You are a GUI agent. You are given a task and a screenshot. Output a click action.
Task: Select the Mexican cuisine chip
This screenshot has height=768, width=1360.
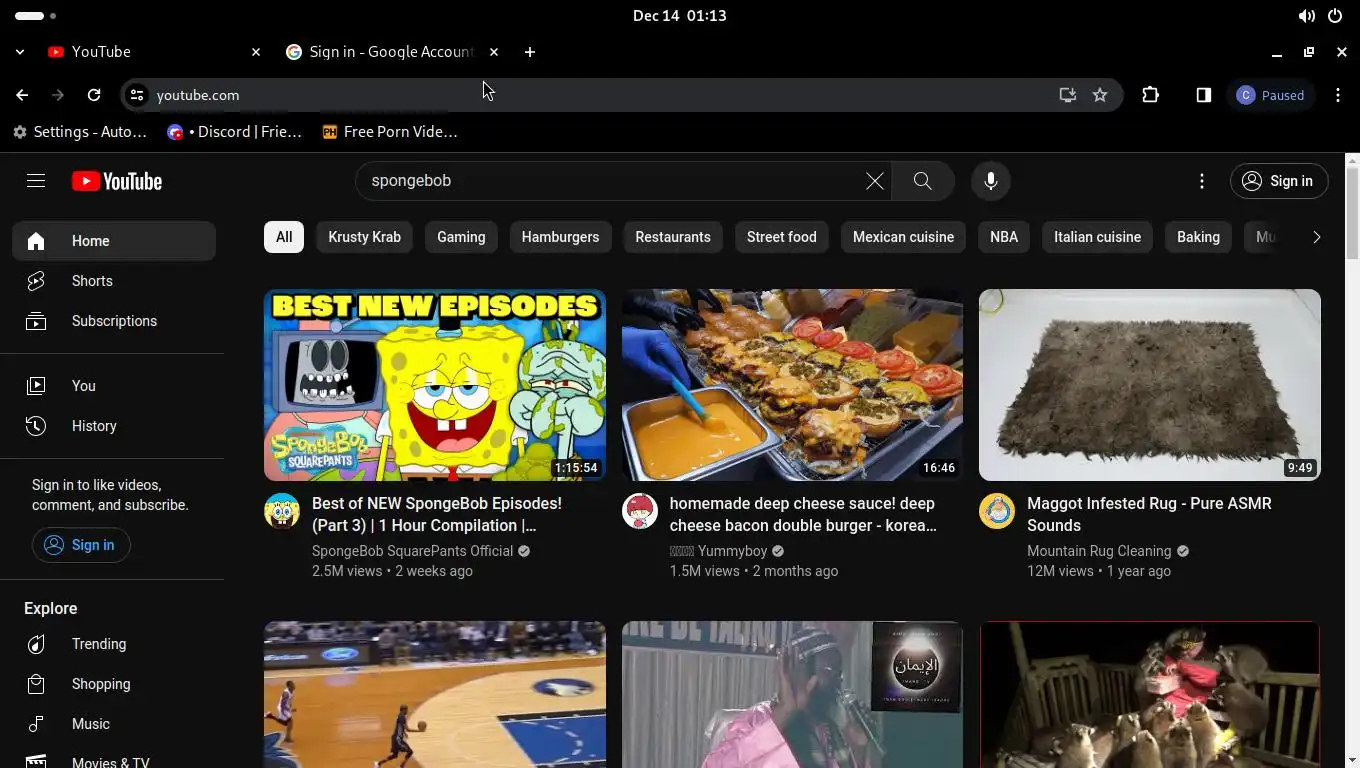[903, 237]
